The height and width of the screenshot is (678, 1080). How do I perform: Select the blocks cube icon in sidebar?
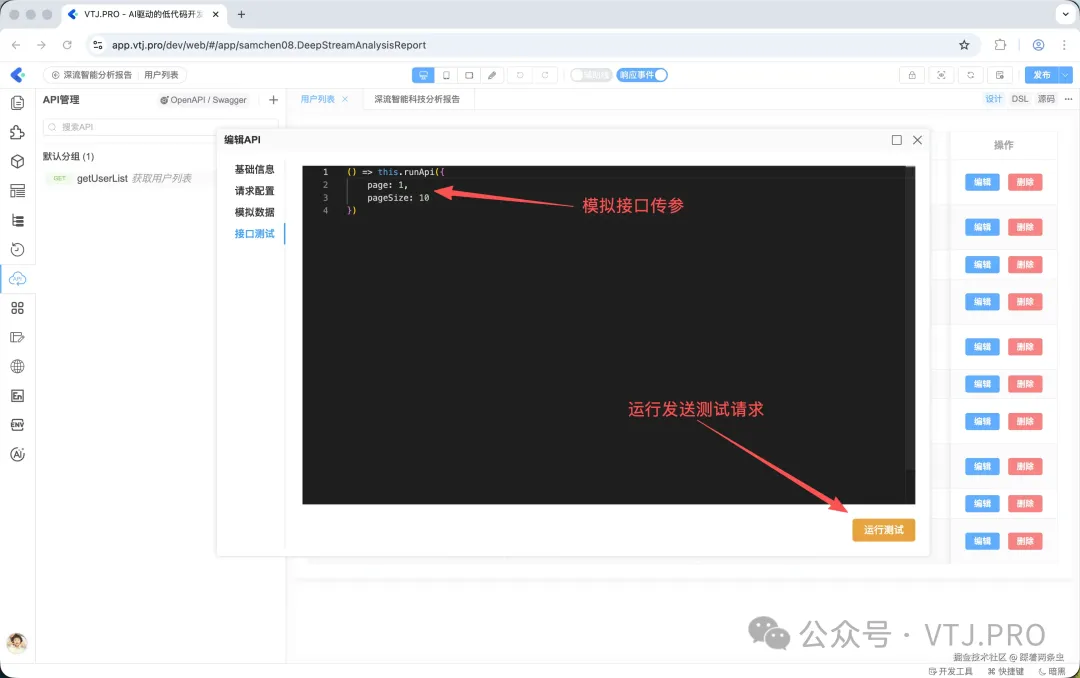click(x=16, y=161)
